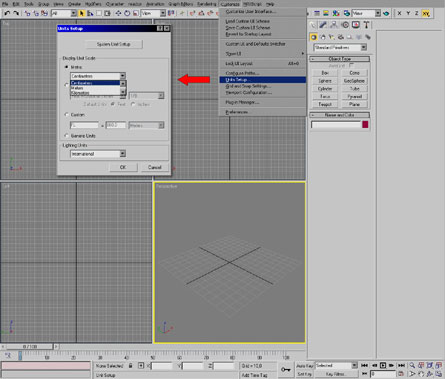Open the Motion panel tab icon
This screenshot has height=379, width=445.
345,25
